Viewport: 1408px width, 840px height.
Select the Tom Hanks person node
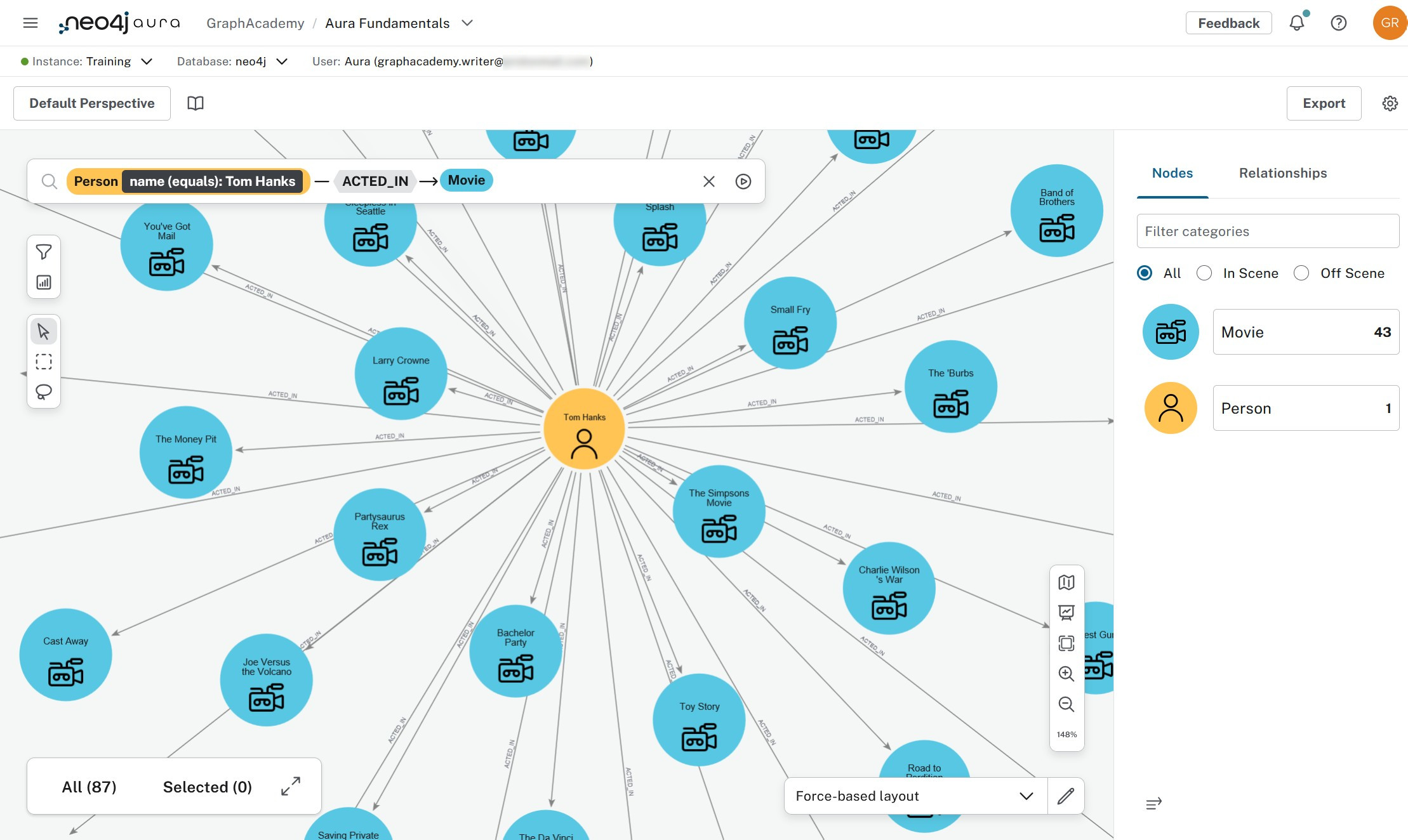(x=583, y=429)
